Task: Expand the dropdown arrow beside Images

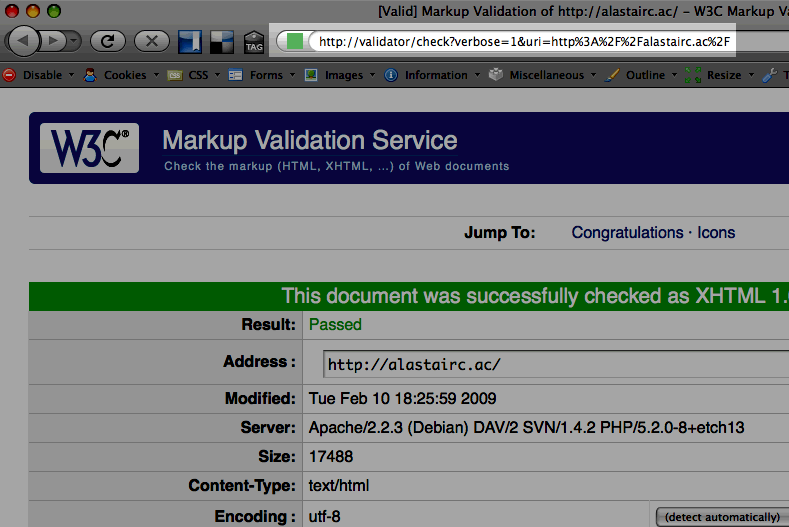Action: 372,75
